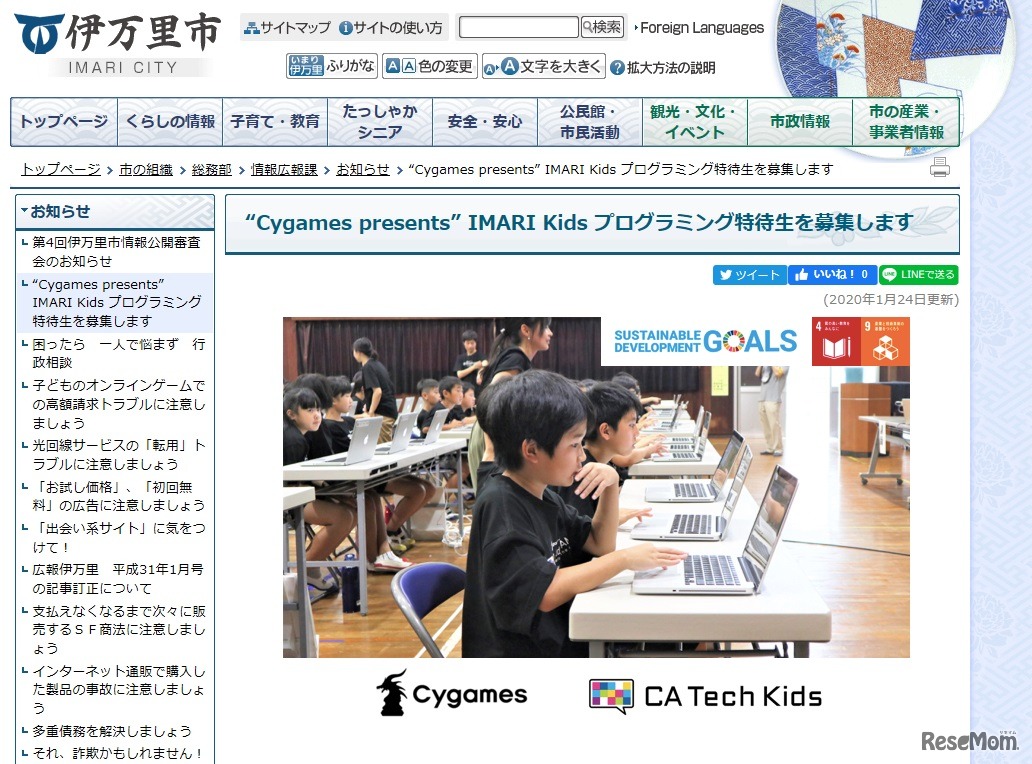Select トップページ in the navigation bar

62,120
